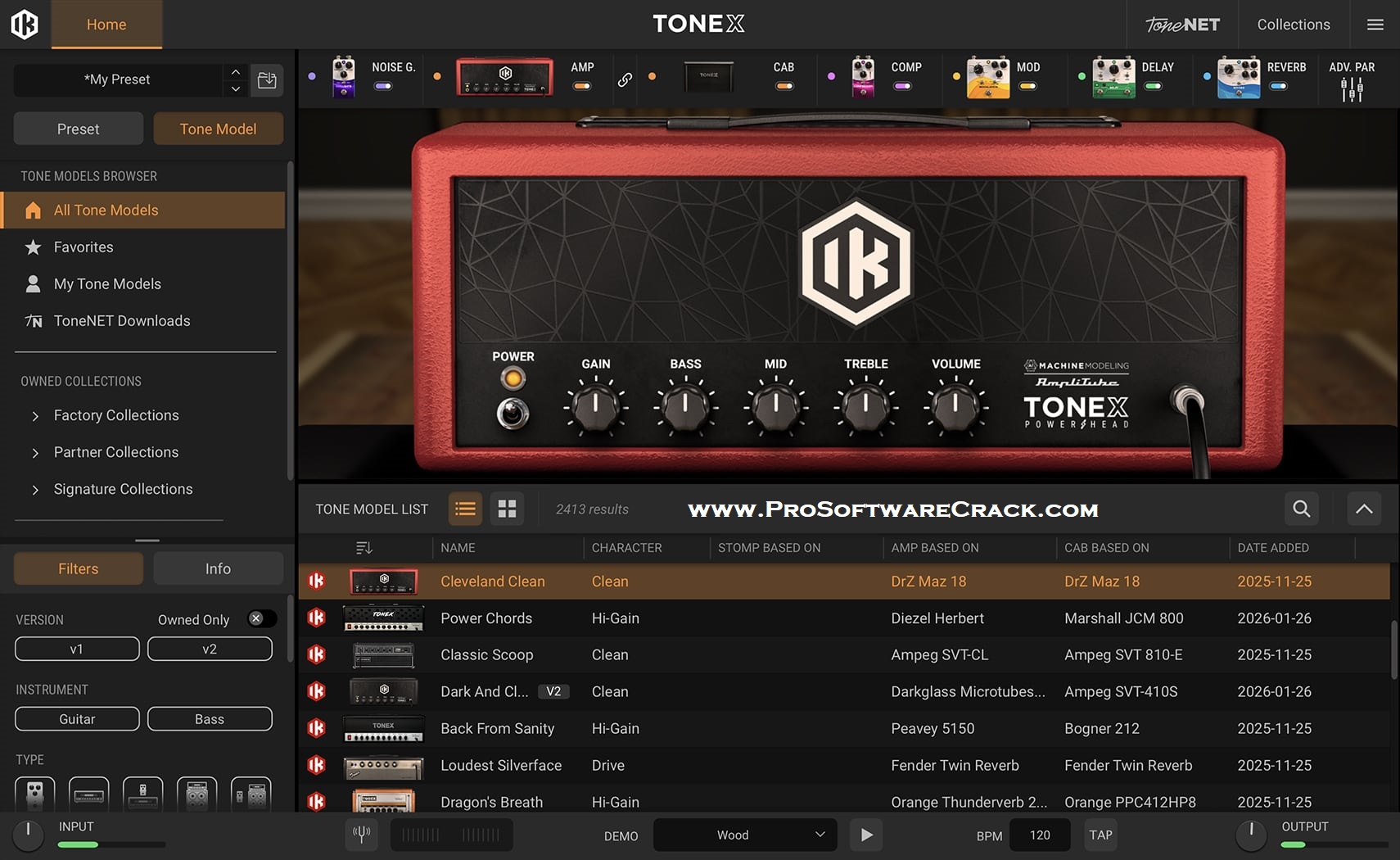Select the DELAY pedal icon

tap(1113, 77)
